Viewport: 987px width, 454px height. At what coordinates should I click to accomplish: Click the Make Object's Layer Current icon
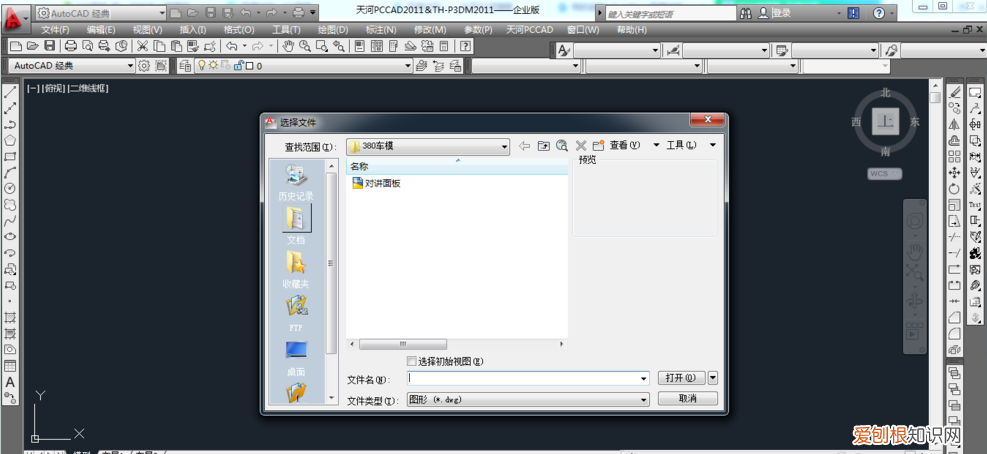click(422, 65)
